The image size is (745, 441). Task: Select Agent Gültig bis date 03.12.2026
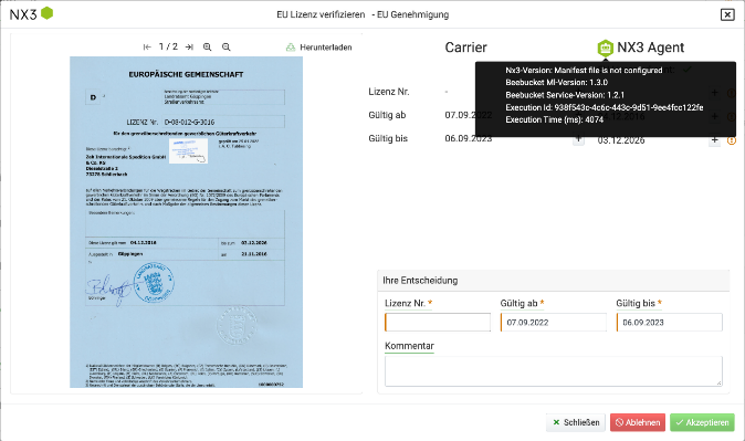coord(621,141)
